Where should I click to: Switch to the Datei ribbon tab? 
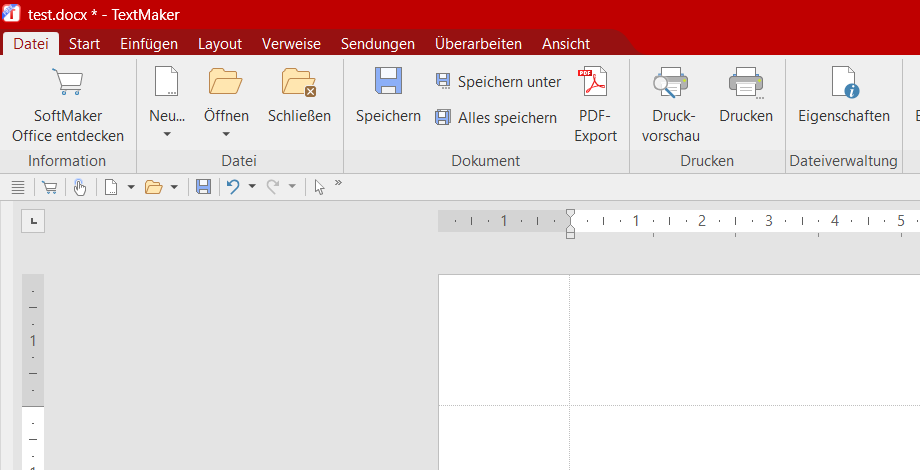tap(31, 44)
